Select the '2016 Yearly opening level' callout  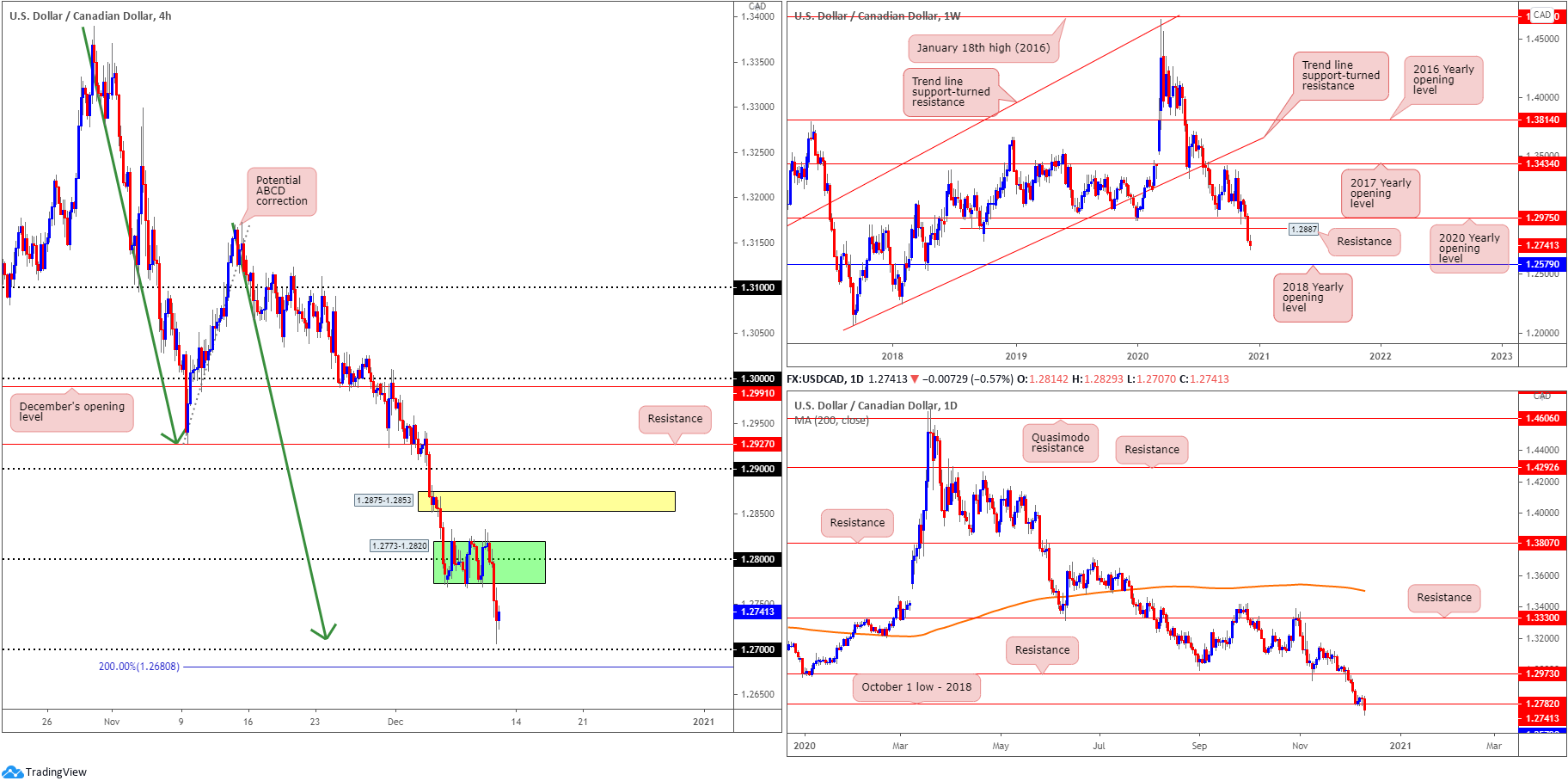[1442, 80]
